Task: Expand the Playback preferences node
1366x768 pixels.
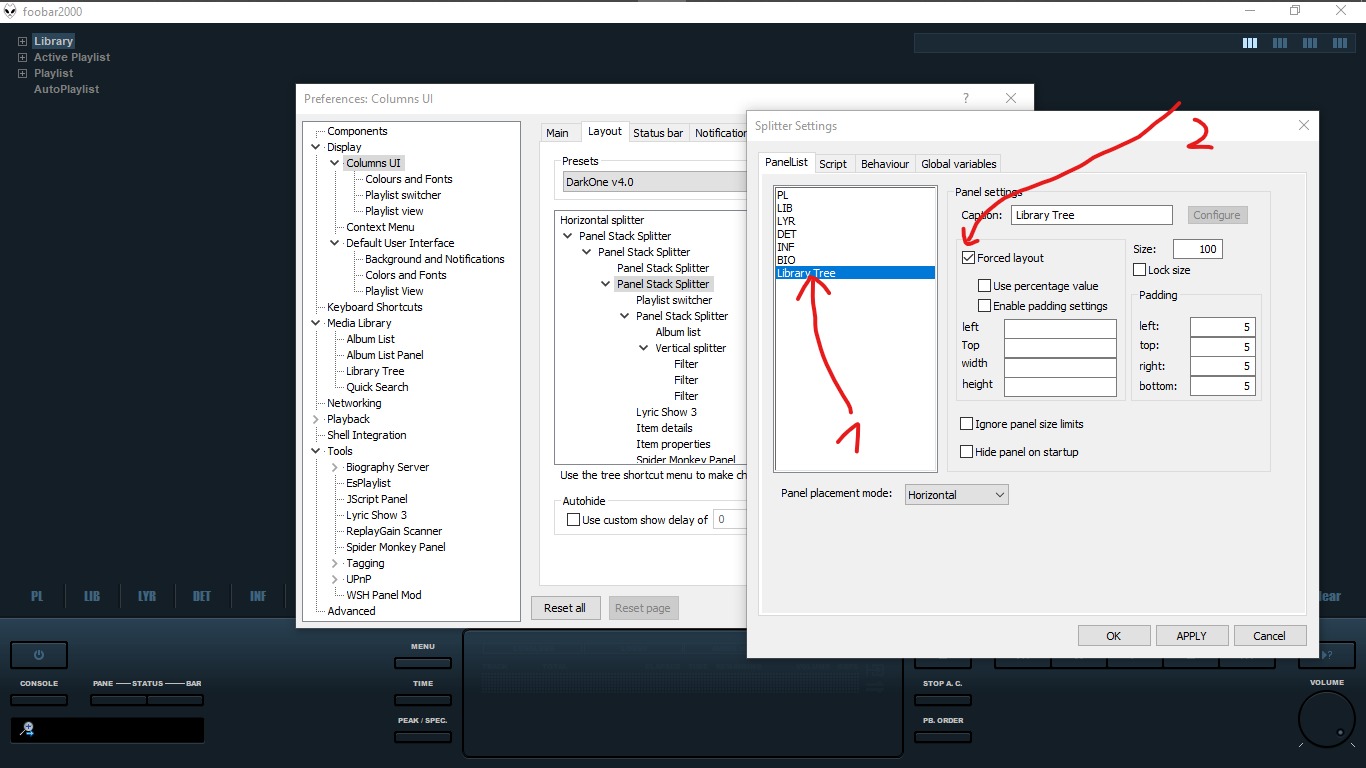Action: pos(316,419)
